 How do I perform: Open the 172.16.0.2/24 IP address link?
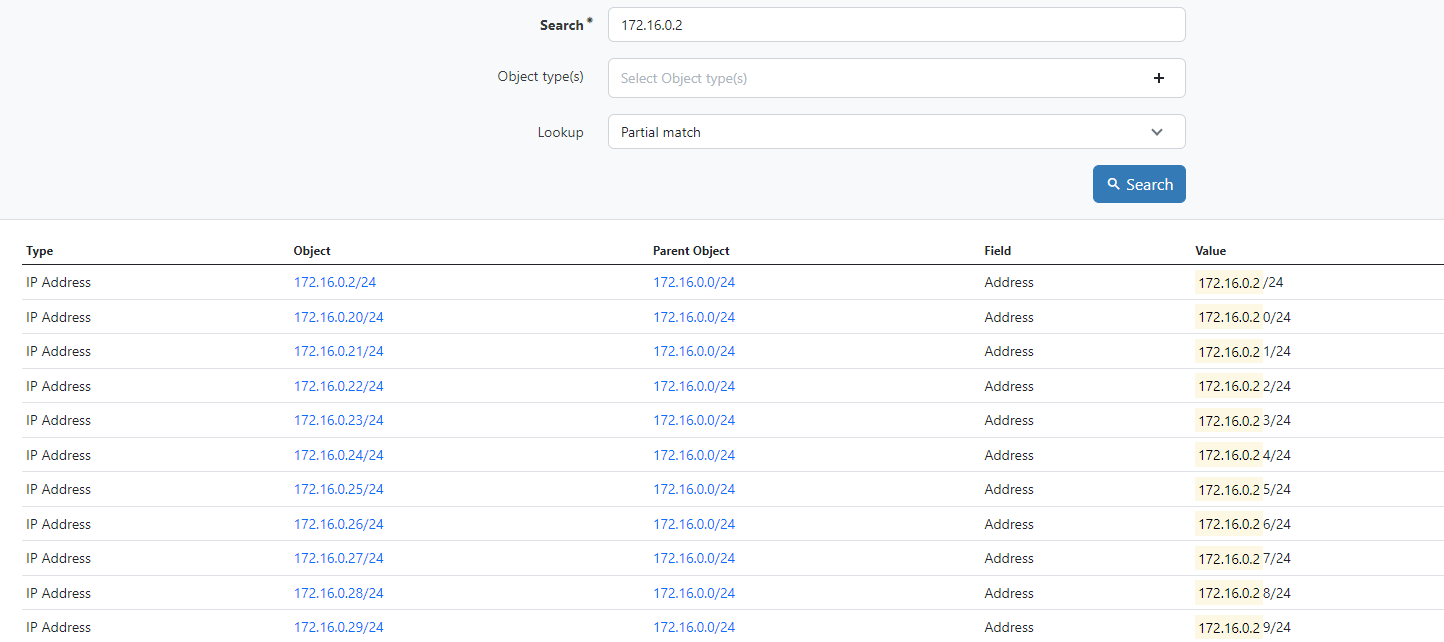[335, 282]
